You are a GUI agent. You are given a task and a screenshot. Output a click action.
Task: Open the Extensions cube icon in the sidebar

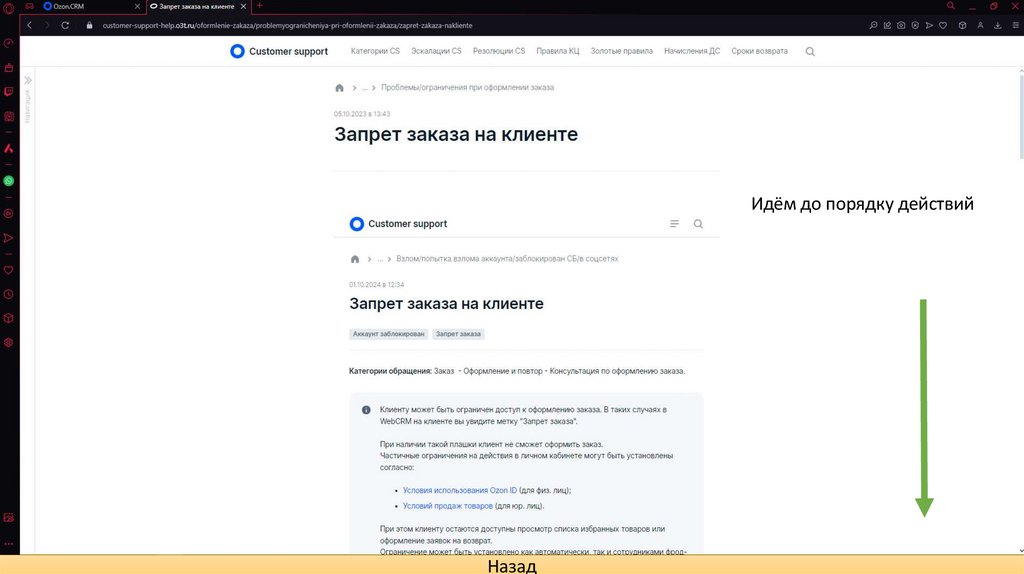[8, 318]
